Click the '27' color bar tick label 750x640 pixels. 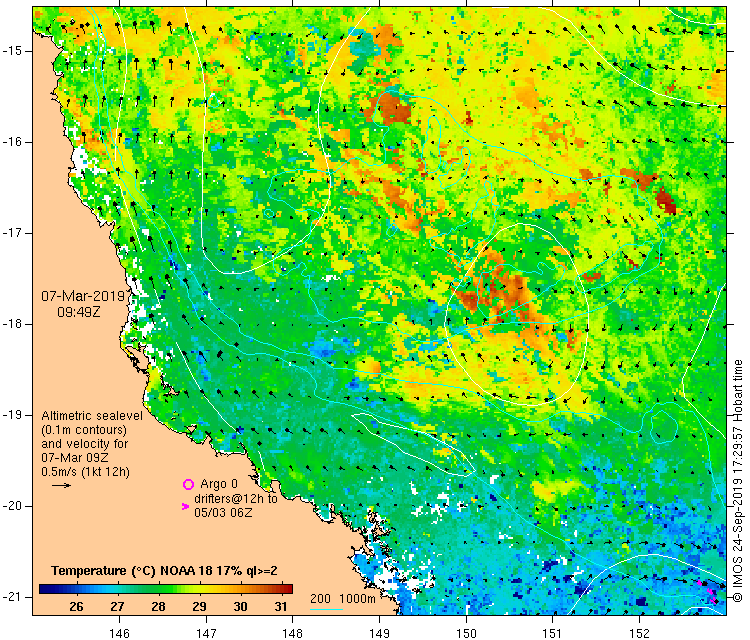117,607
